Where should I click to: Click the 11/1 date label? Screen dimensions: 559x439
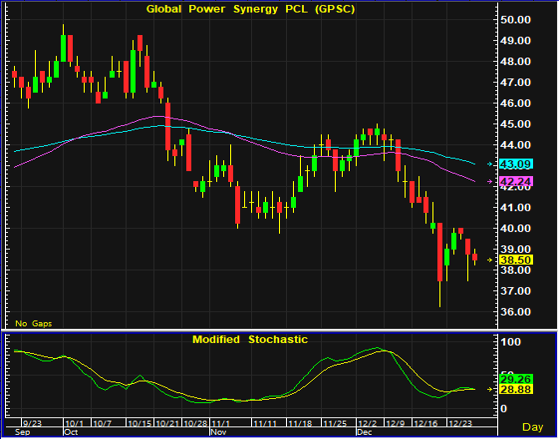click(x=221, y=423)
